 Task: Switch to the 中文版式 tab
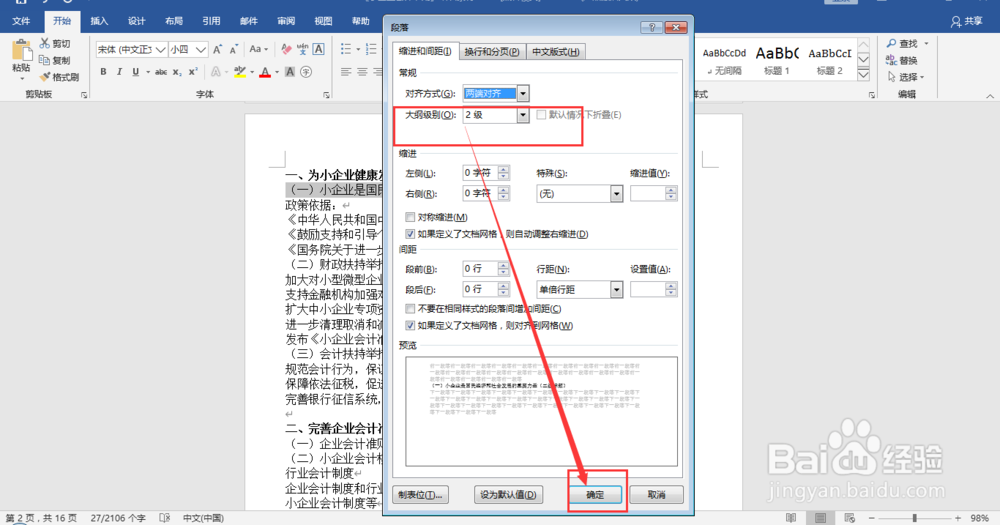(x=555, y=52)
